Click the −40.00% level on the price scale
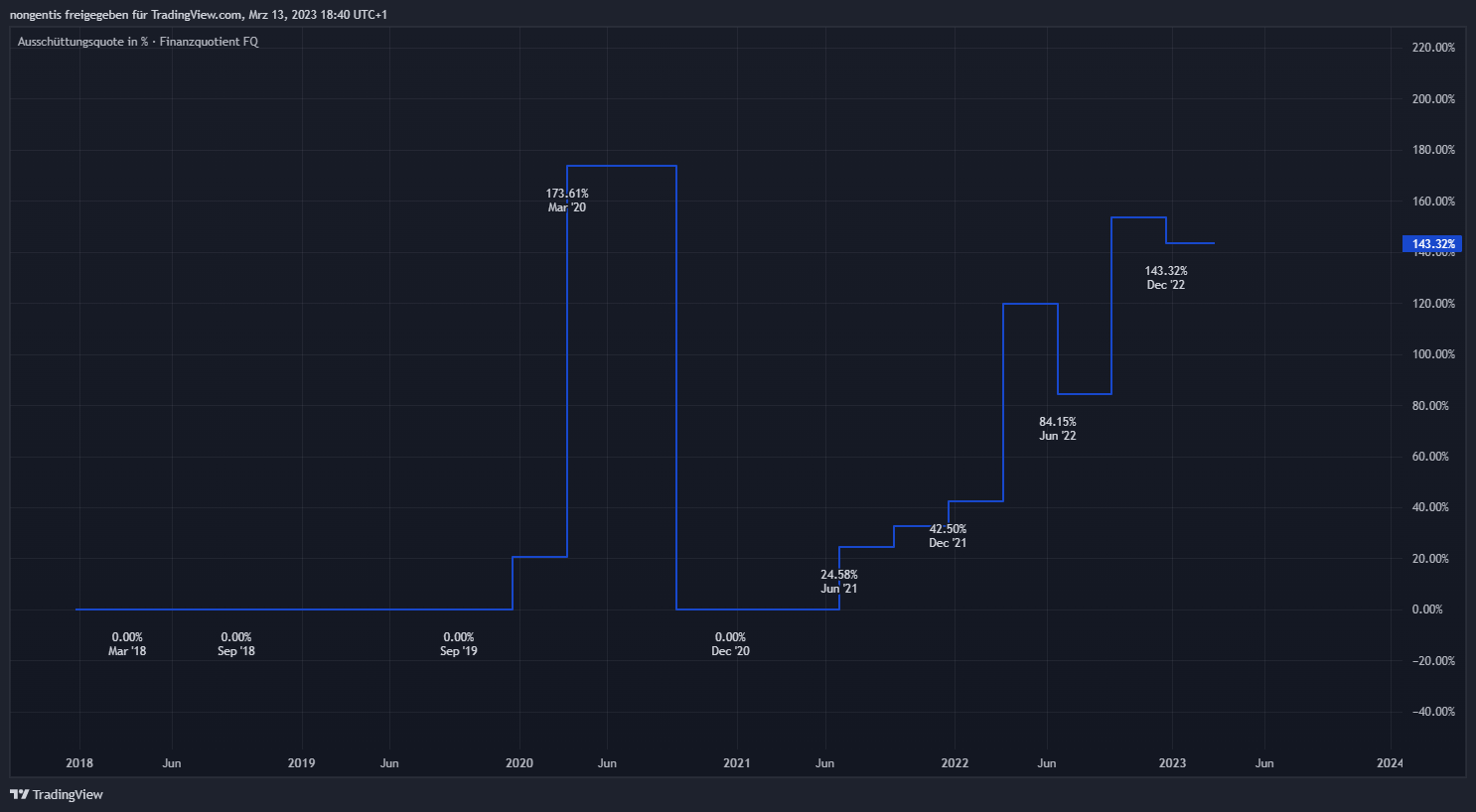The height and width of the screenshot is (812, 1476). coord(1432,712)
